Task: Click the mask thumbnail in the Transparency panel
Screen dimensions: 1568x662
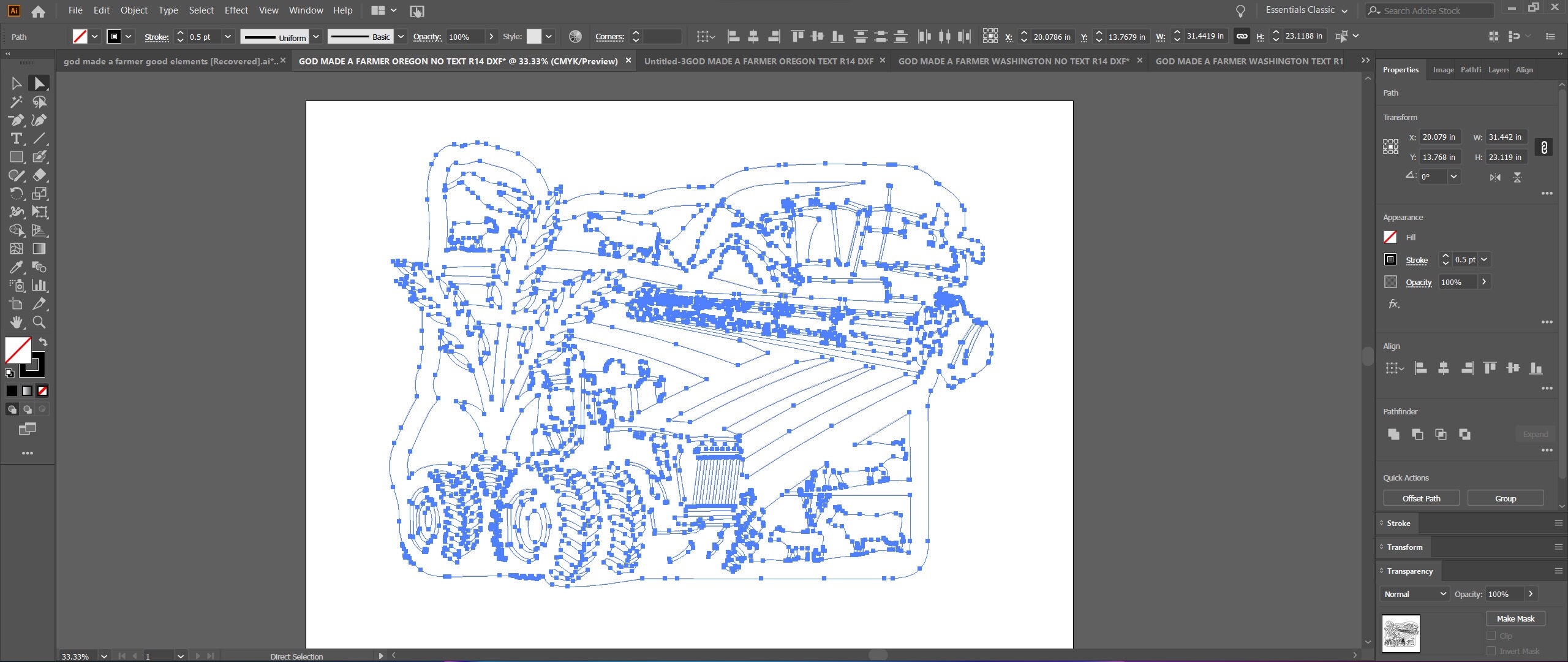Action: coord(1400,634)
